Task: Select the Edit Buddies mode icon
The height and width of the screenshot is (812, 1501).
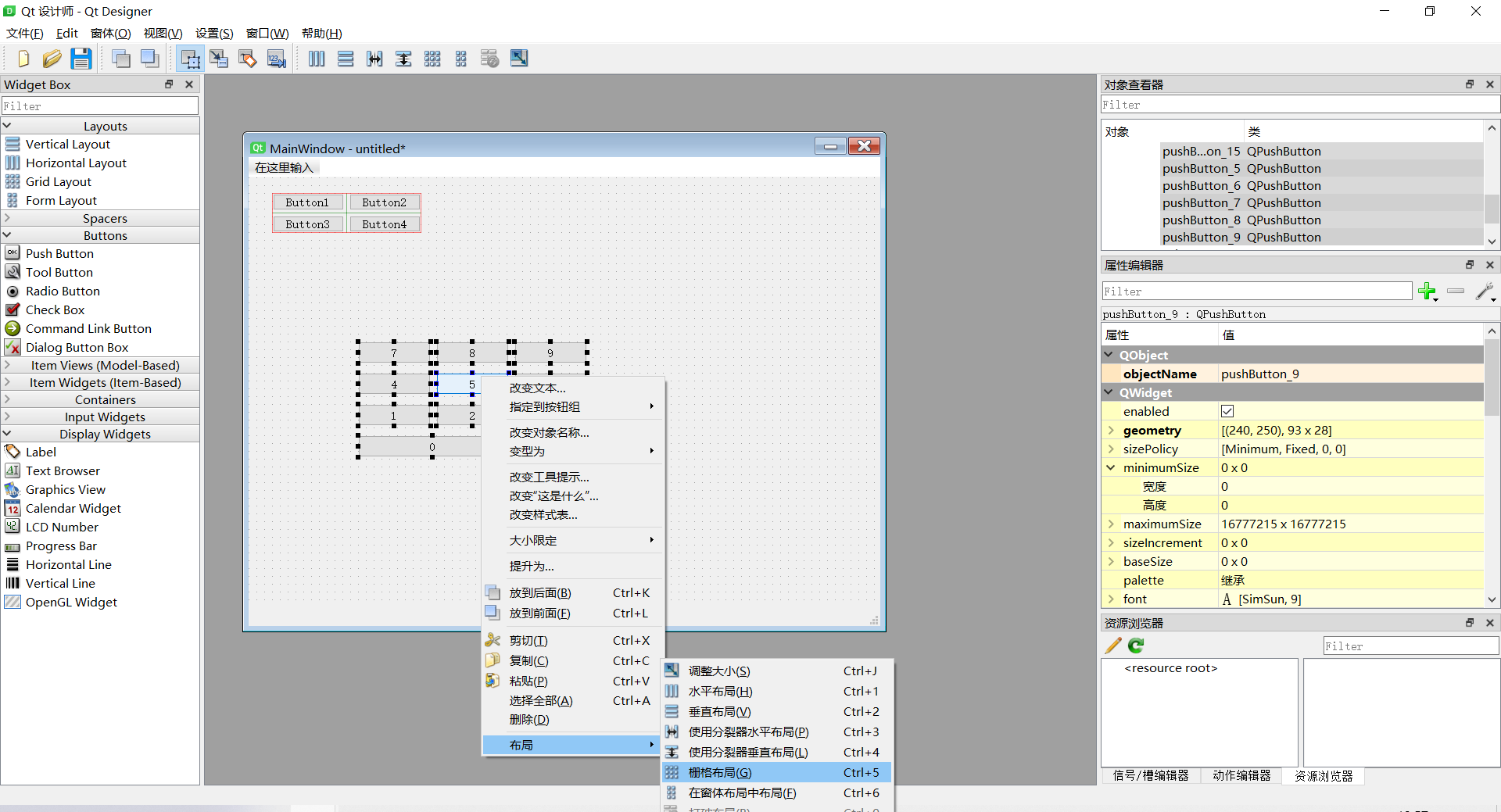Action: (x=248, y=59)
